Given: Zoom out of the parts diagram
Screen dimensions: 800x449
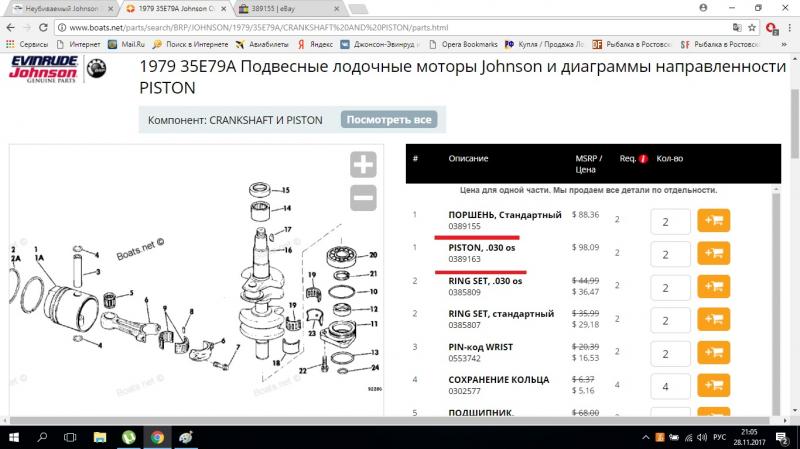Looking at the screenshot, I should click(x=363, y=197).
